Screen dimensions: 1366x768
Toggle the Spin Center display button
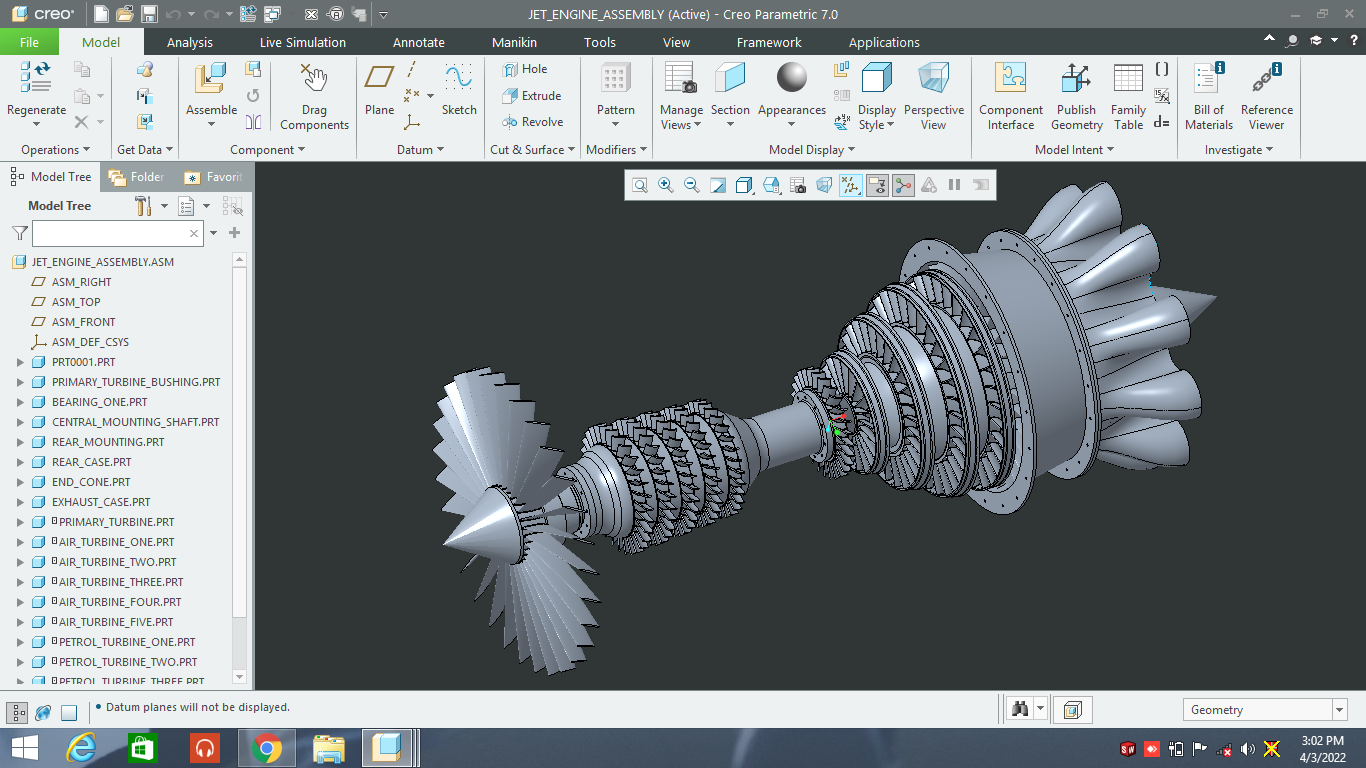click(x=903, y=185)
